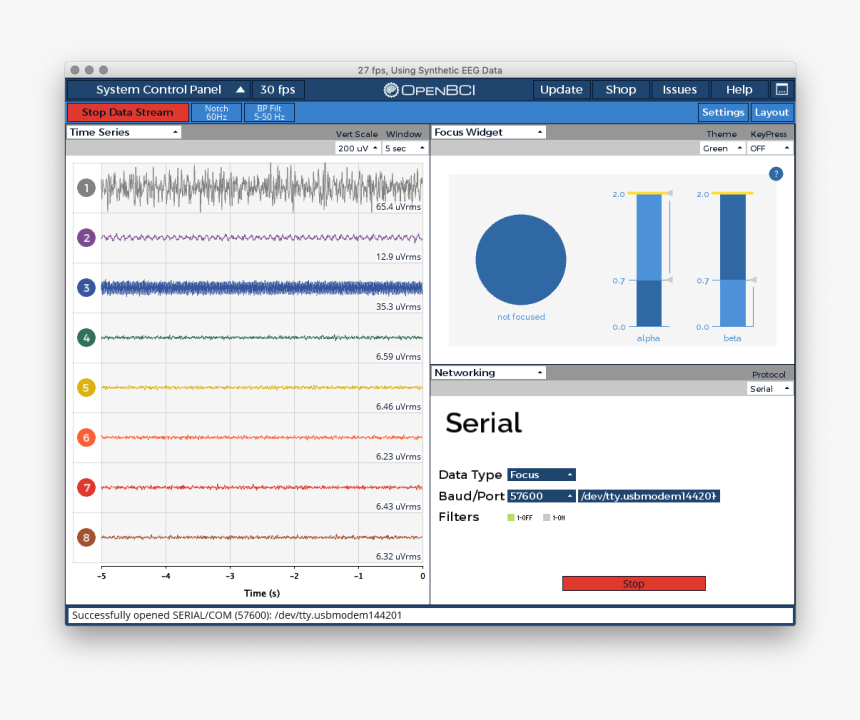The width and height of the screenshot is (860, 720).
Task: Open the Protocol Serial dropdown
Action: coord(770,388)
